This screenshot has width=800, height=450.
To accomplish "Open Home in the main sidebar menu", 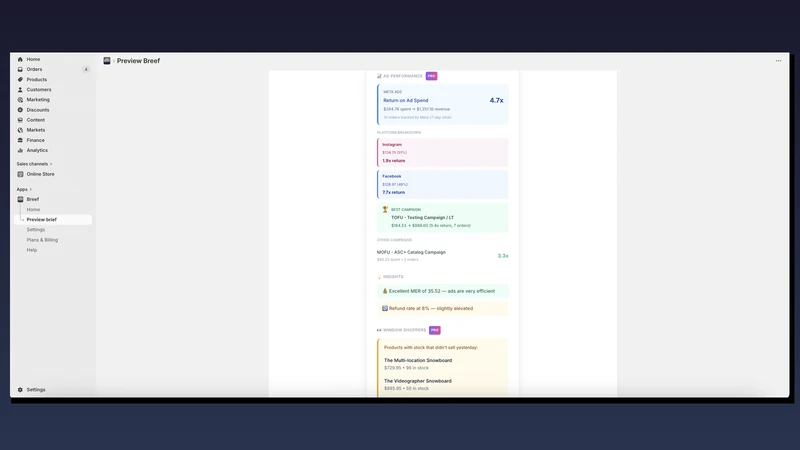I will click(x=33, y=59).
